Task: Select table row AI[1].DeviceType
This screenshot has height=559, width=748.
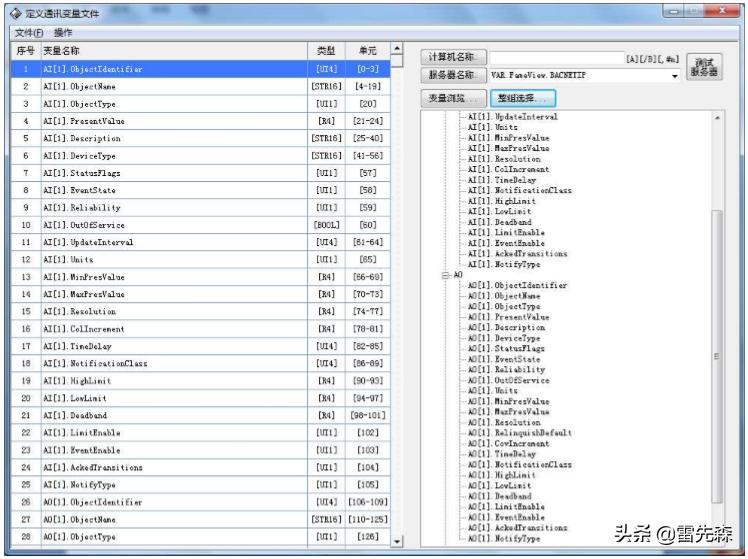Action: point(200,156)
